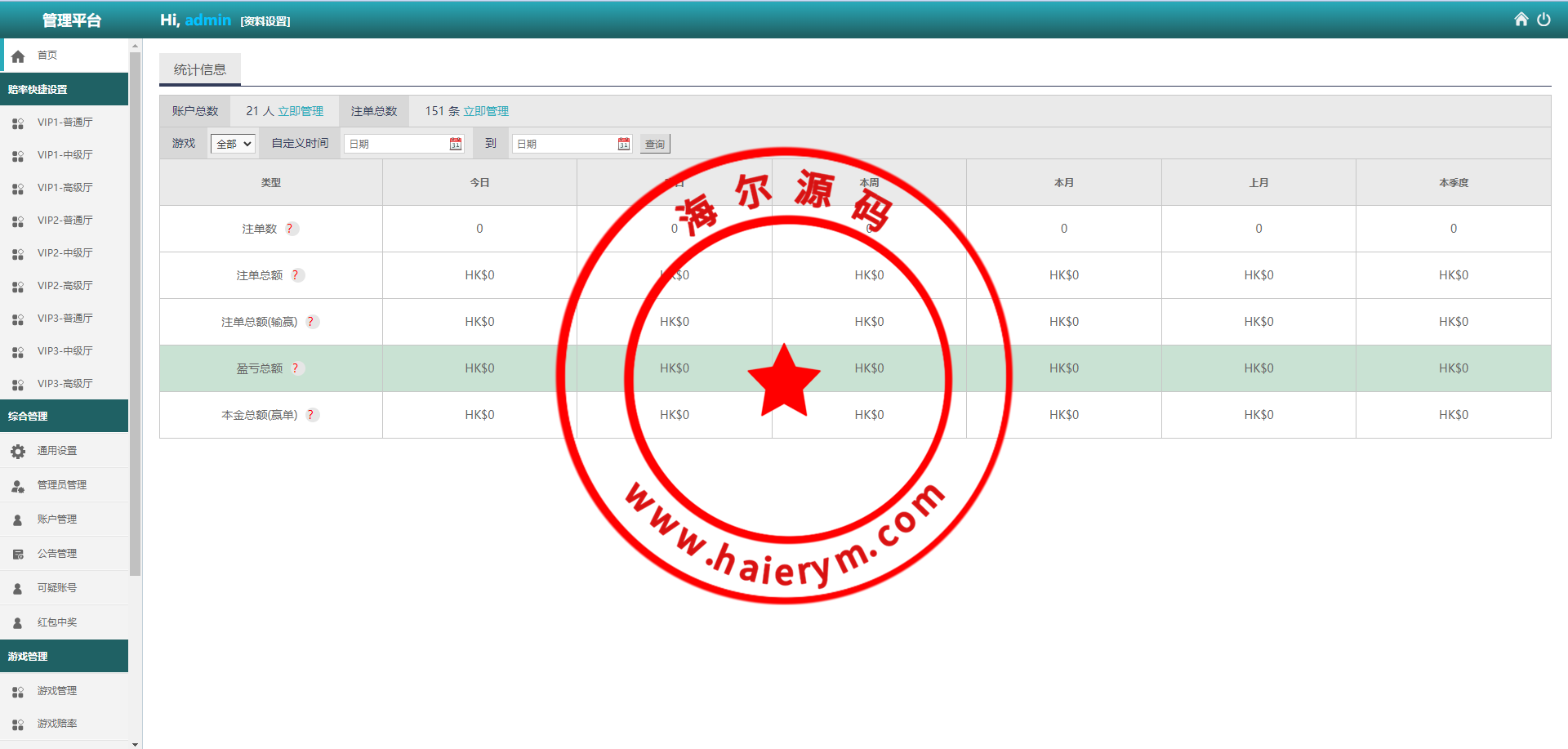This screenshot has height=749, width=1568.
Task: Open VIP1-普通厅 odds settings
Action: point(65,123)
